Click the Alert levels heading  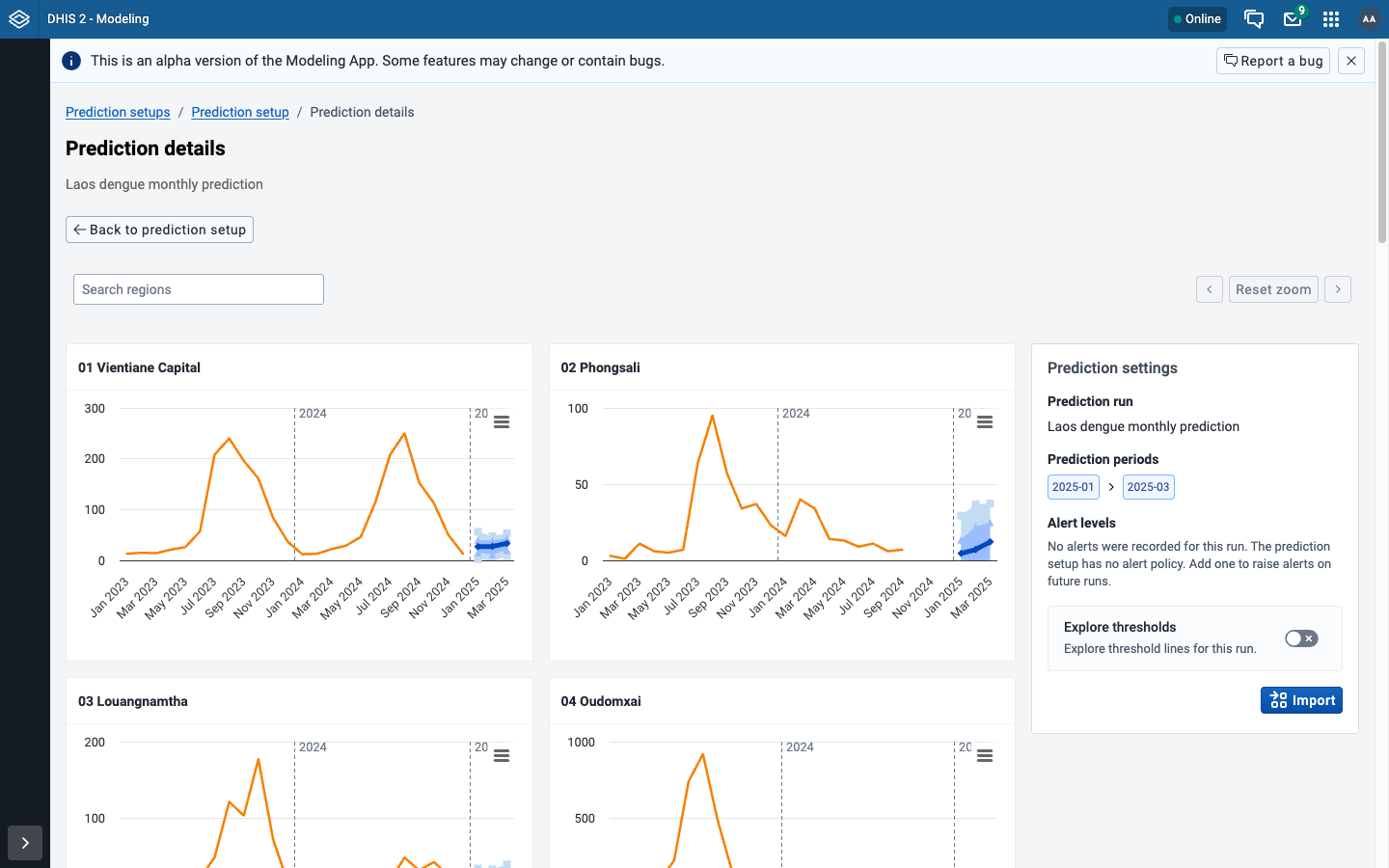click(x=1081, y=523)
